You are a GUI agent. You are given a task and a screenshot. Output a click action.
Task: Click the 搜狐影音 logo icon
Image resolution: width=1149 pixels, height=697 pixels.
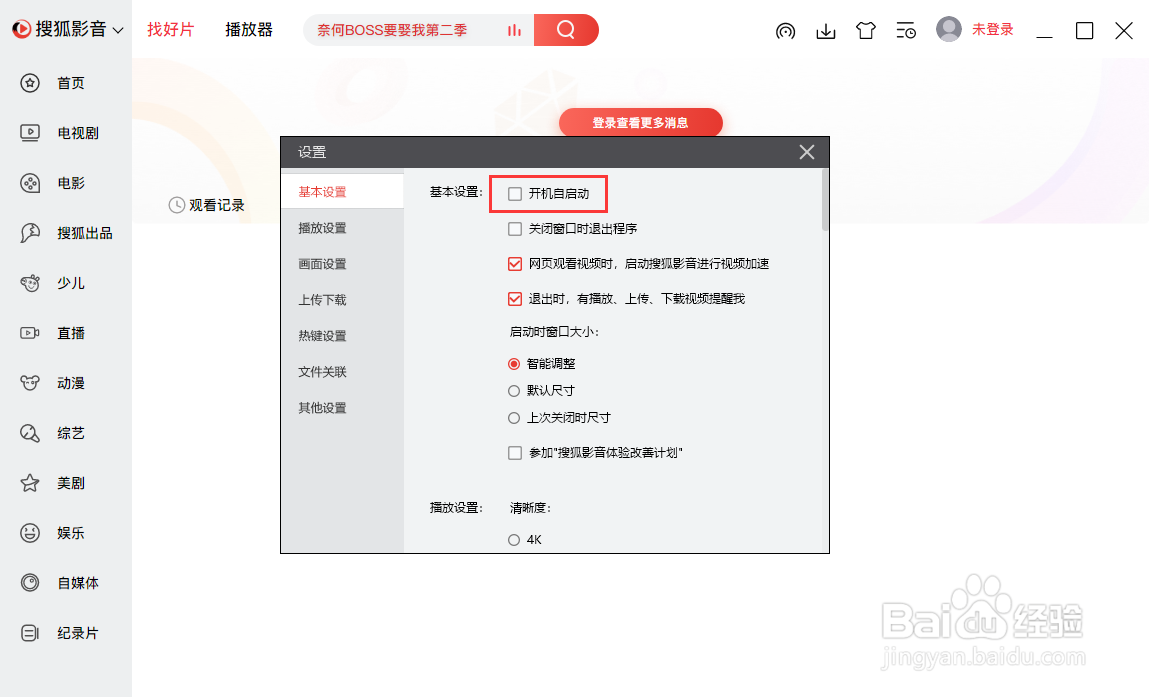[21, 29]
